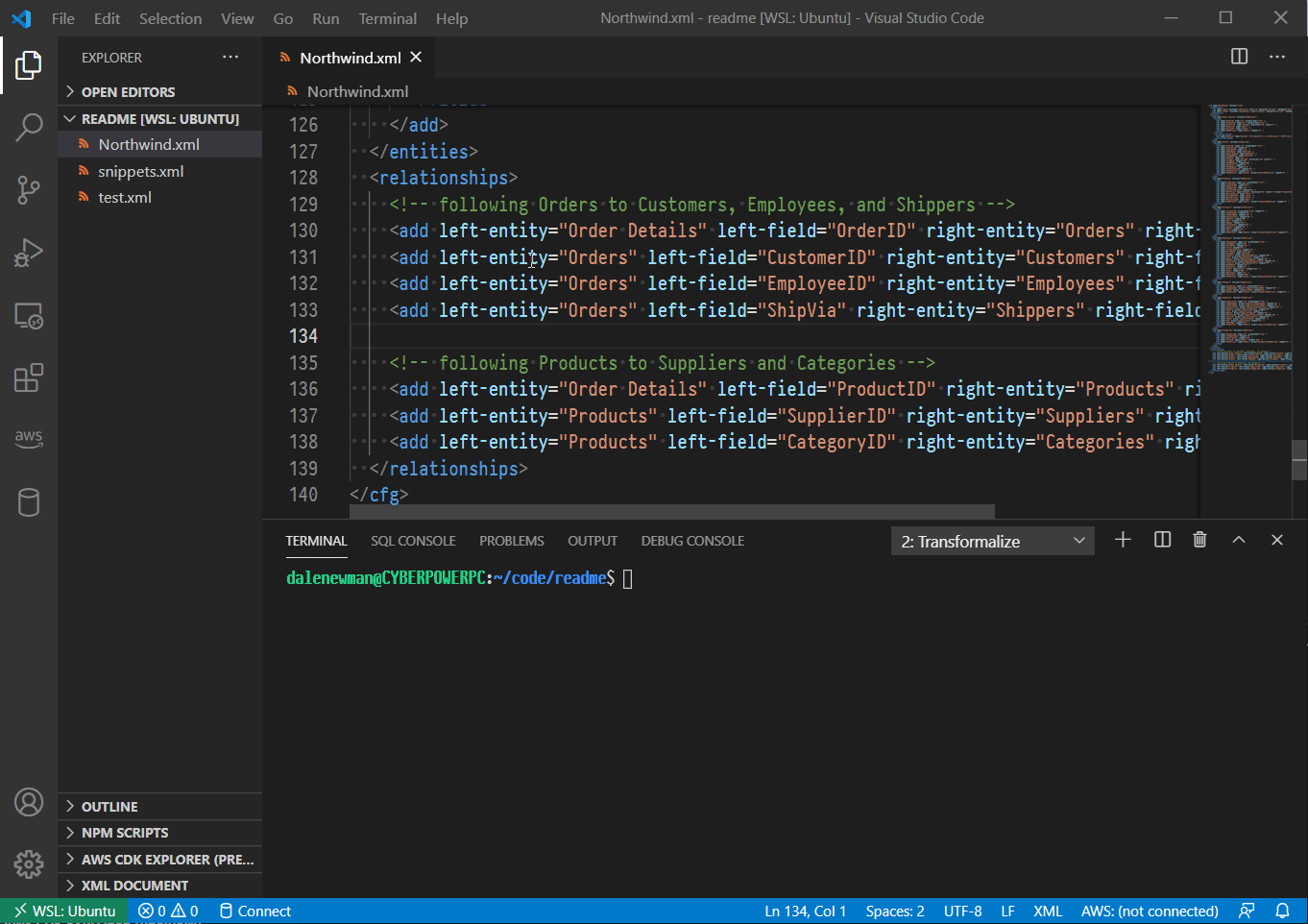Click the editor horizontal scrollbar thumb

[x=672, y=511]
